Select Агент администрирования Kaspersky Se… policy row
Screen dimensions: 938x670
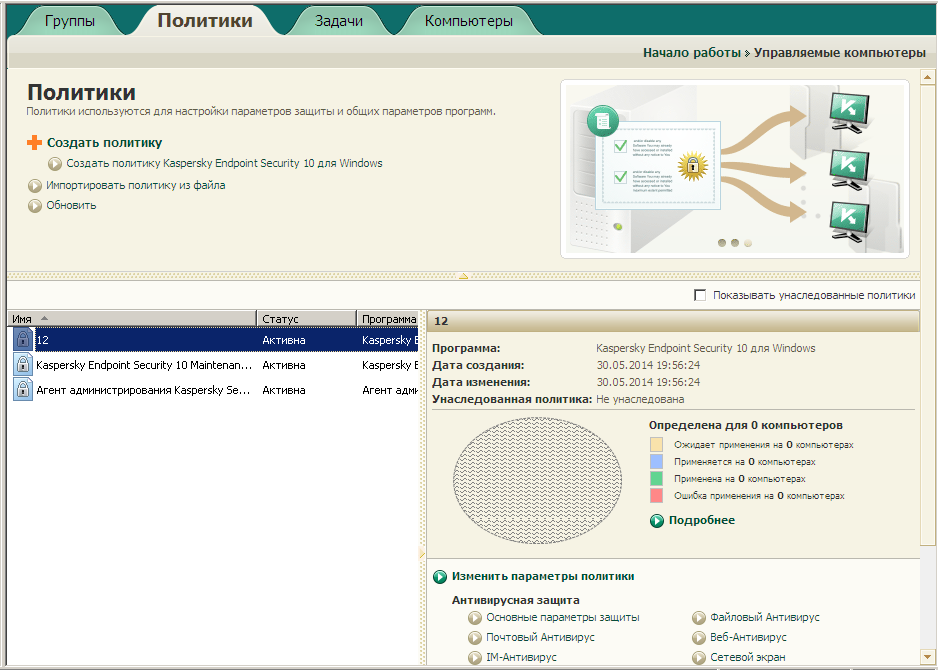tap(213, 390)
